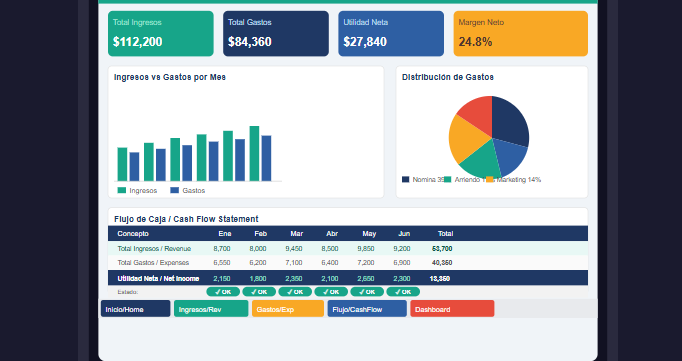The height and width of the screenshot is (361, 682).
Task: Open the Flujo/CashFlow tab
Action: click(x=367, y=309)
